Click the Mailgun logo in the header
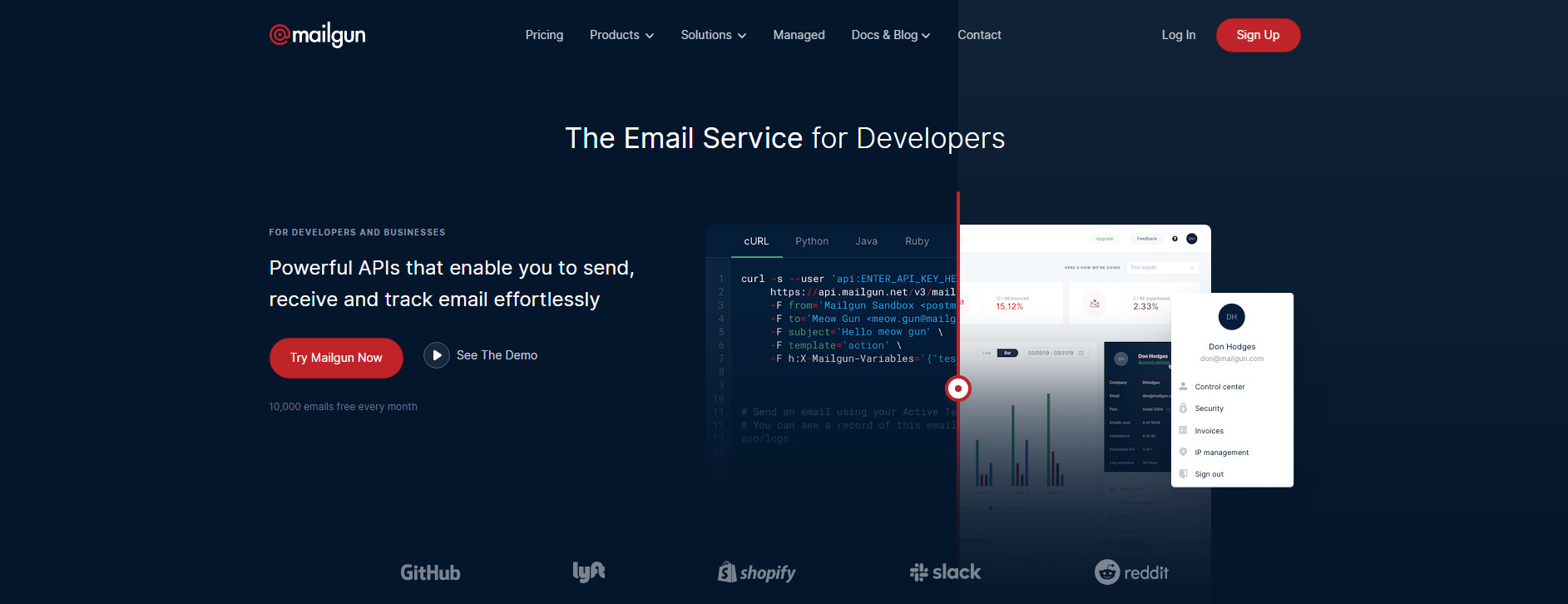Viewport: 1568px width, 604px height. 317,34
